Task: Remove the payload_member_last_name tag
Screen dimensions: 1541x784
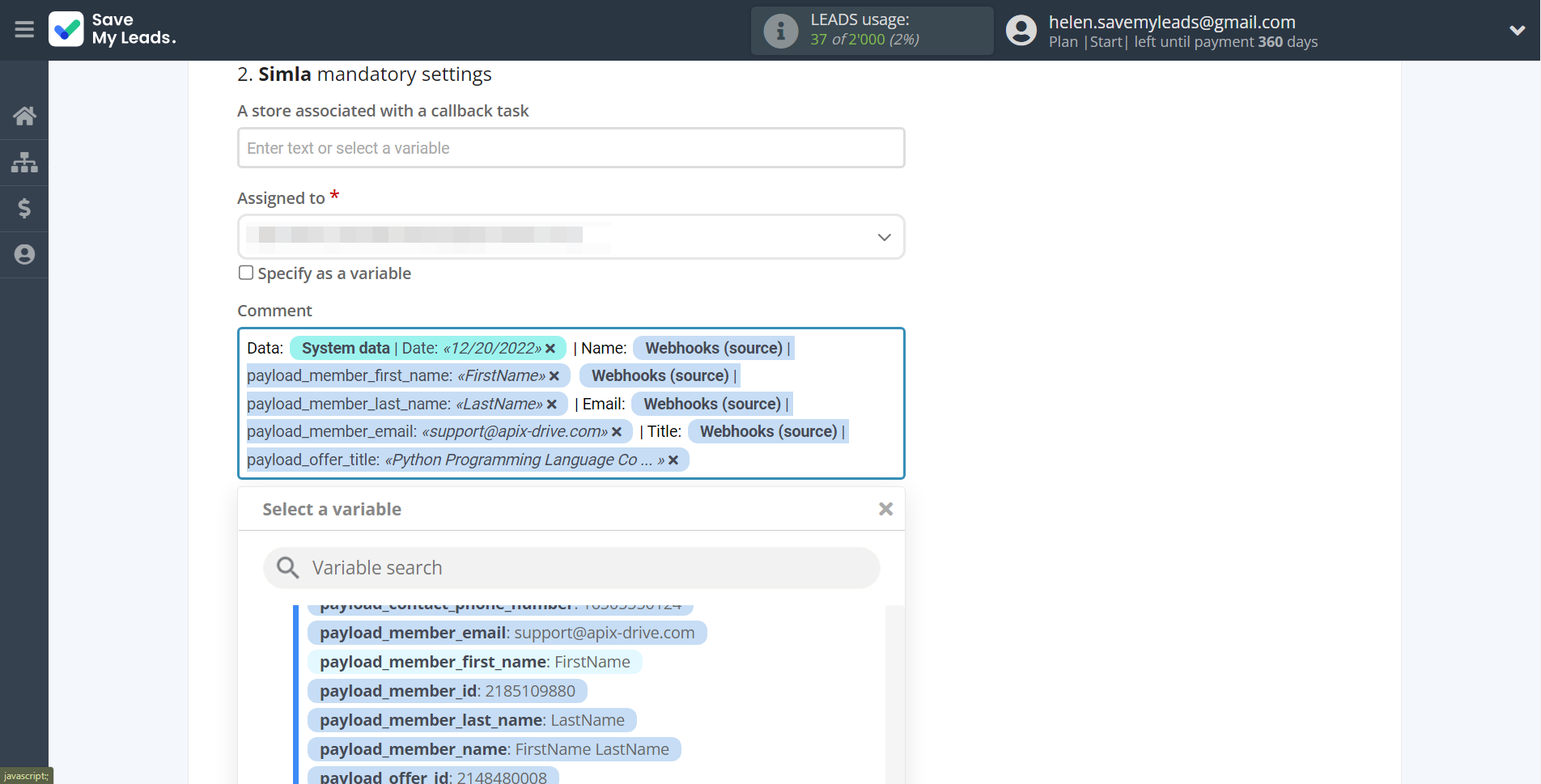Action: (552, 405)
